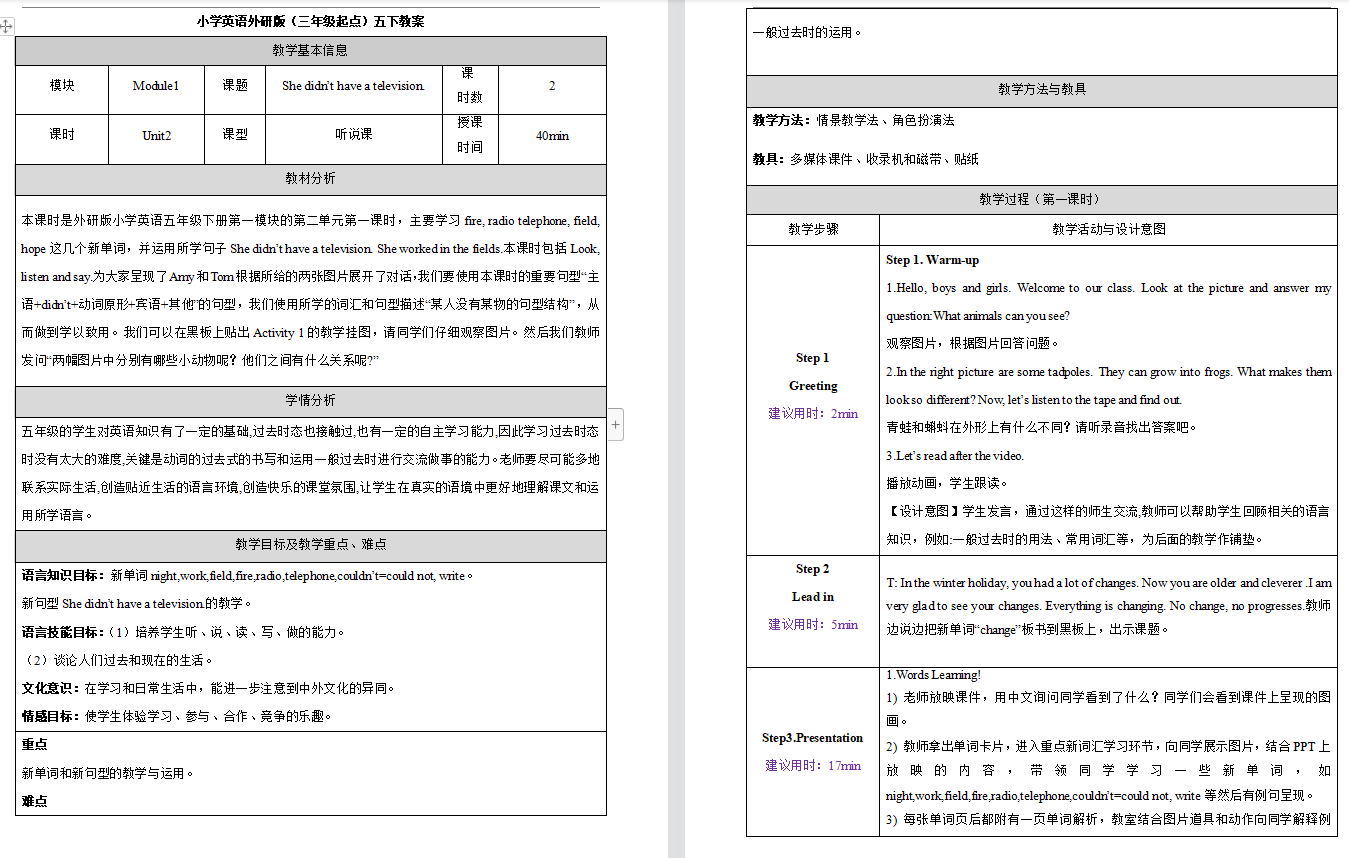Click the line 1.Words Learning!
1349x858 pixels.
tap(933, 675)
